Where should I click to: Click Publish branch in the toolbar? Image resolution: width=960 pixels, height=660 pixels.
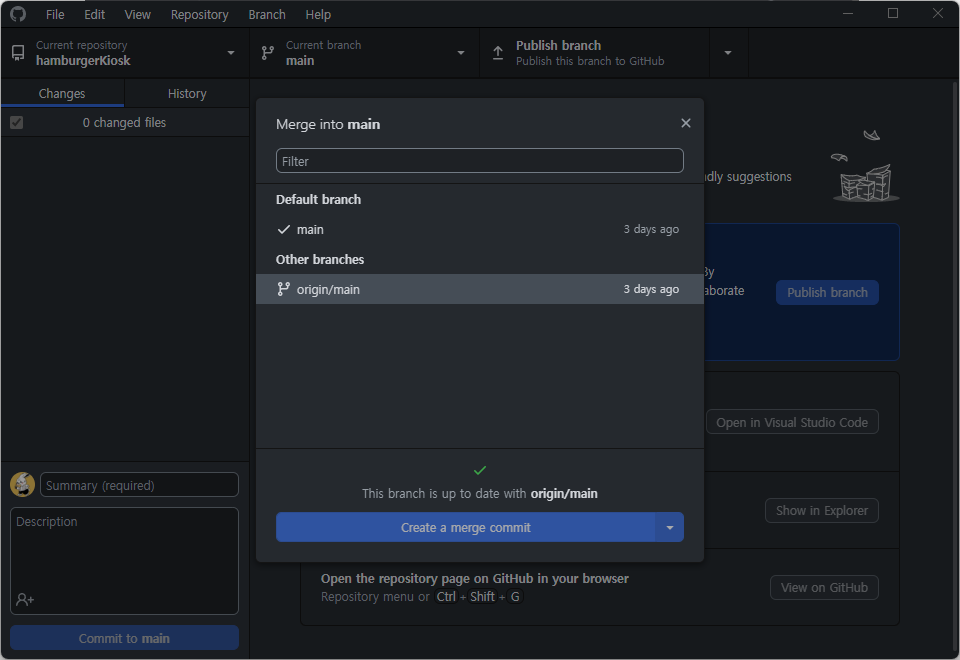[594, 53]
